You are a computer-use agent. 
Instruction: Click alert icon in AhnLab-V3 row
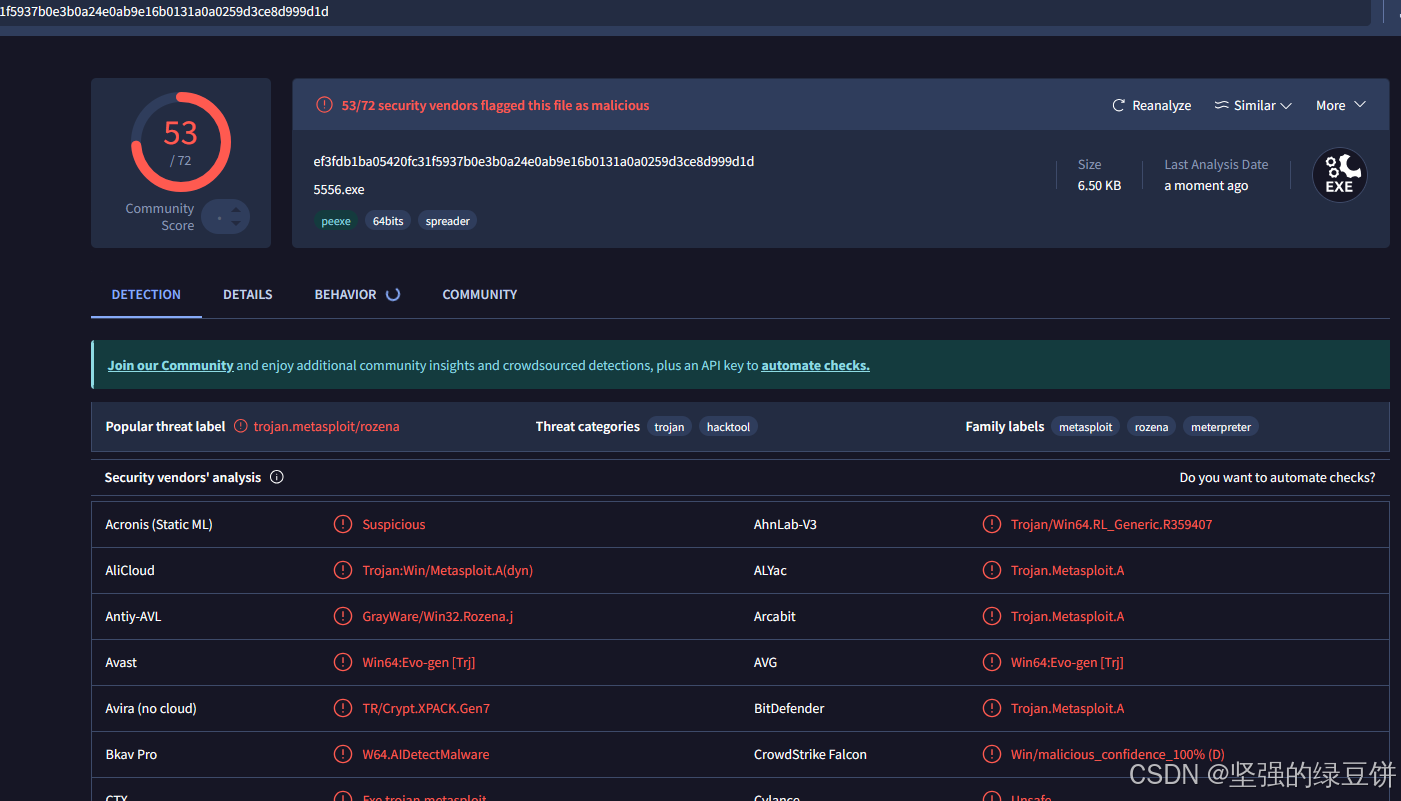click(992, 524)
